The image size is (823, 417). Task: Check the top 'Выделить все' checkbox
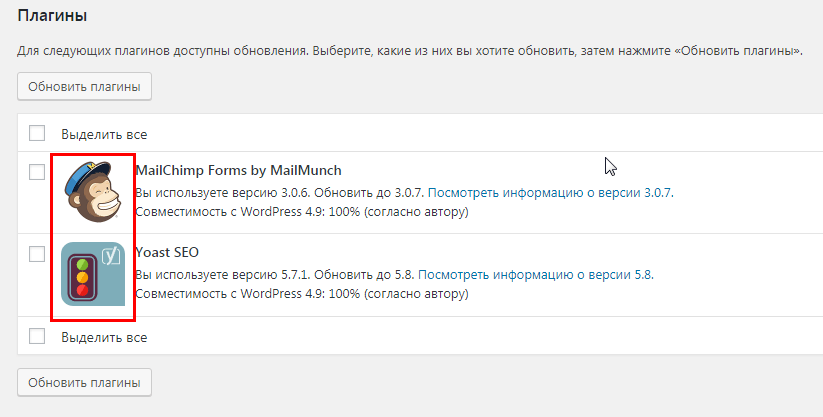(37, 133)
